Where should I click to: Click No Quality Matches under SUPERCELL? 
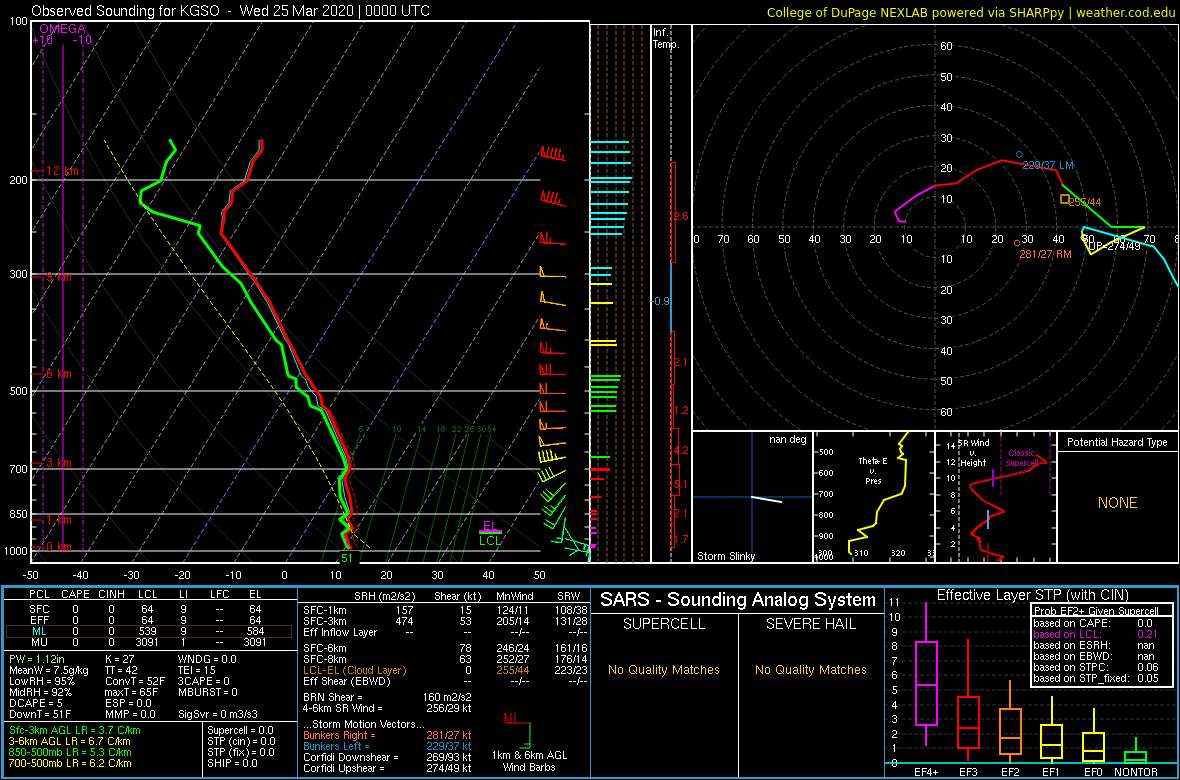[664, 669]
